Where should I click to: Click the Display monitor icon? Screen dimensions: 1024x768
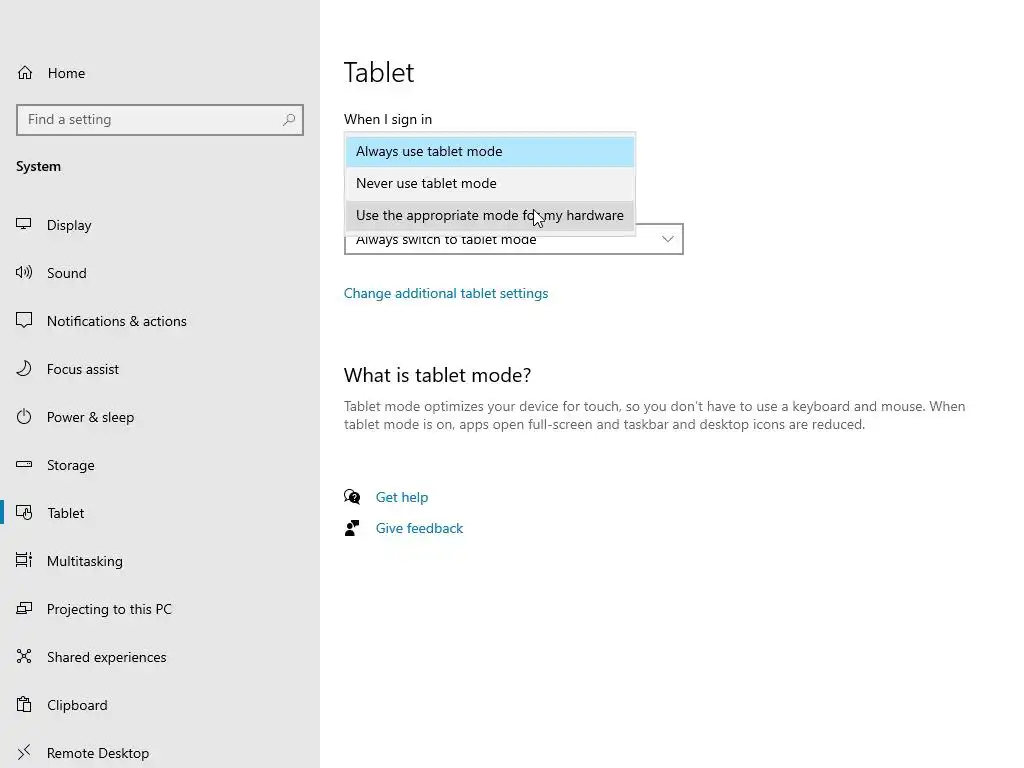(x=24, y=225)
